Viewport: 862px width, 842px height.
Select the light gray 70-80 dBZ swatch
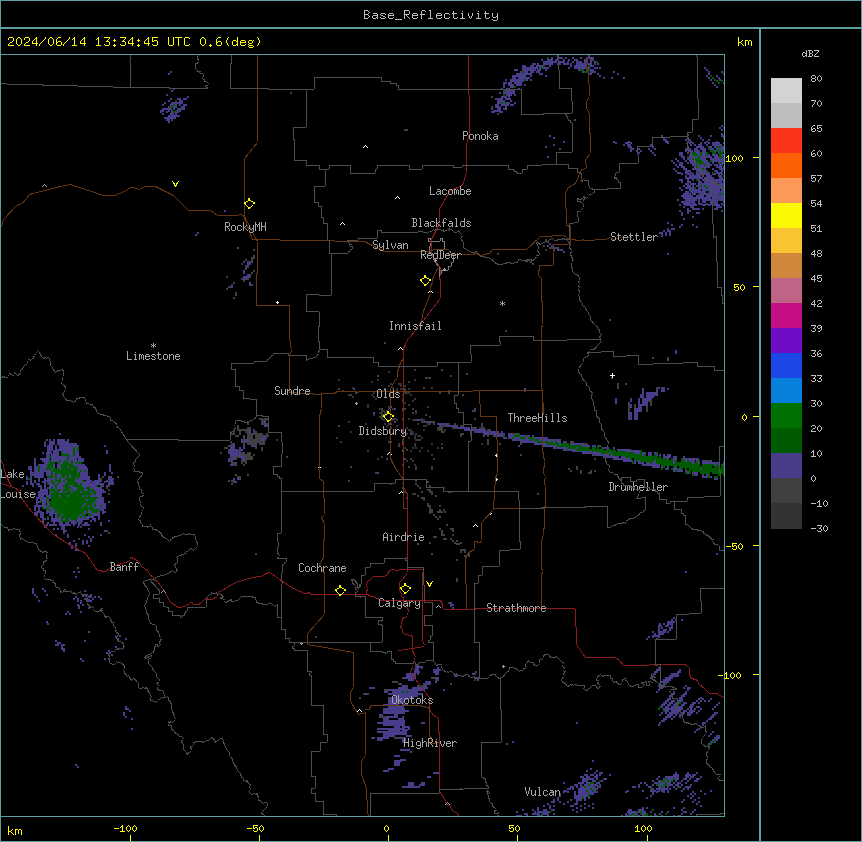tap(786, 91)
